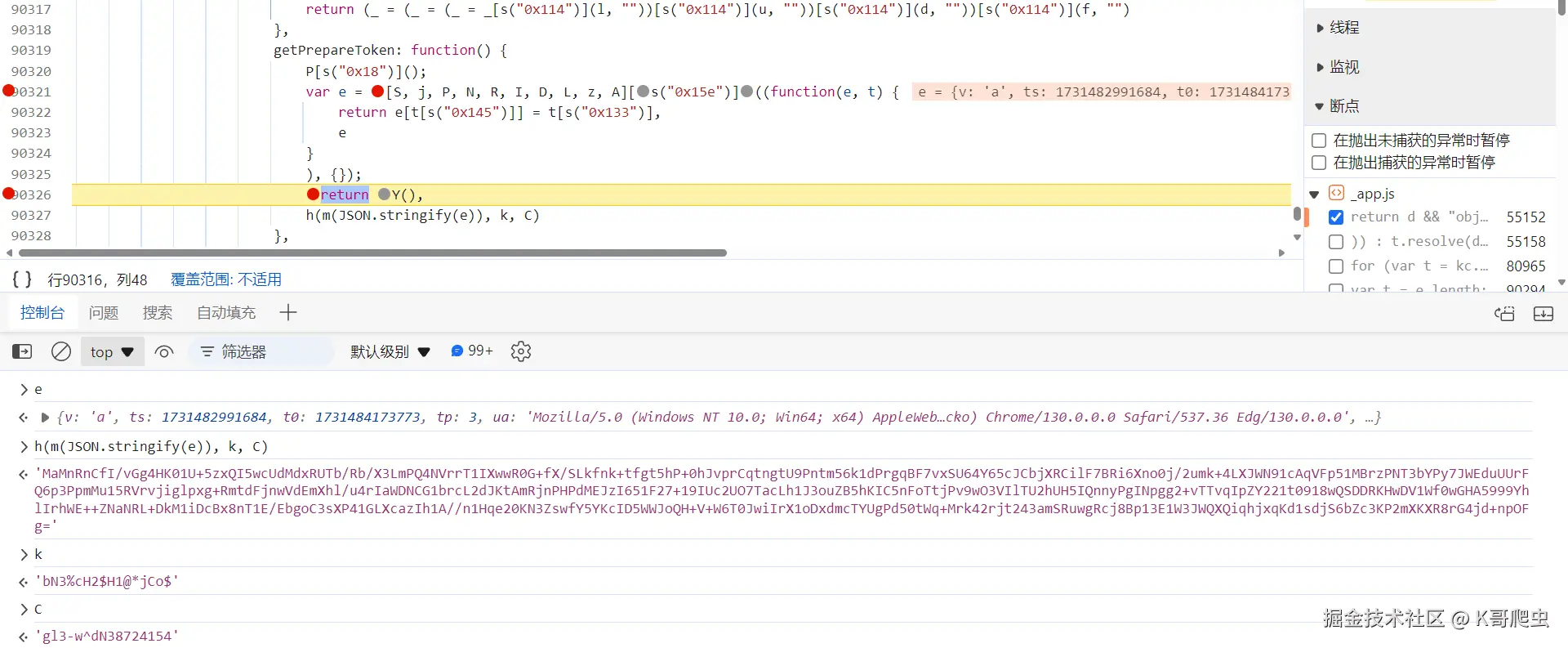
Task: Click red breakpoint marker on line 90326
Action: point(9,194)
